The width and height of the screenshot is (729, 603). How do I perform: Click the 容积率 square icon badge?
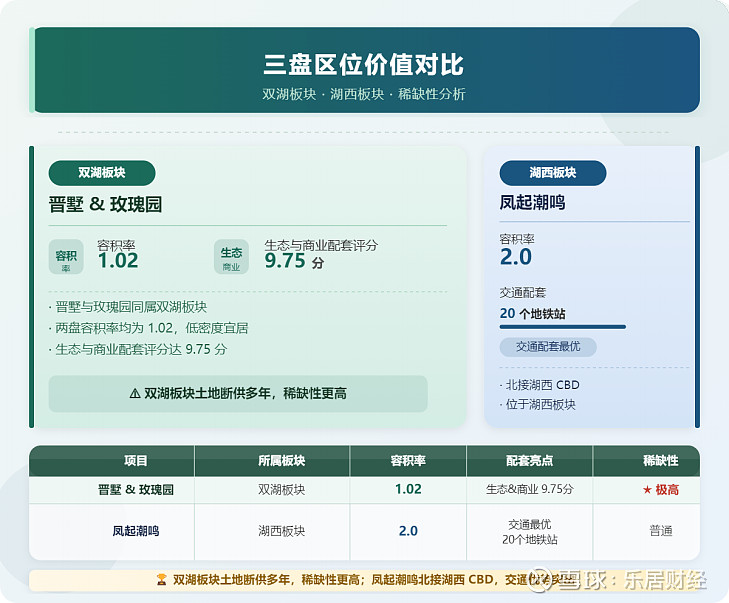(x=66, y=257)
